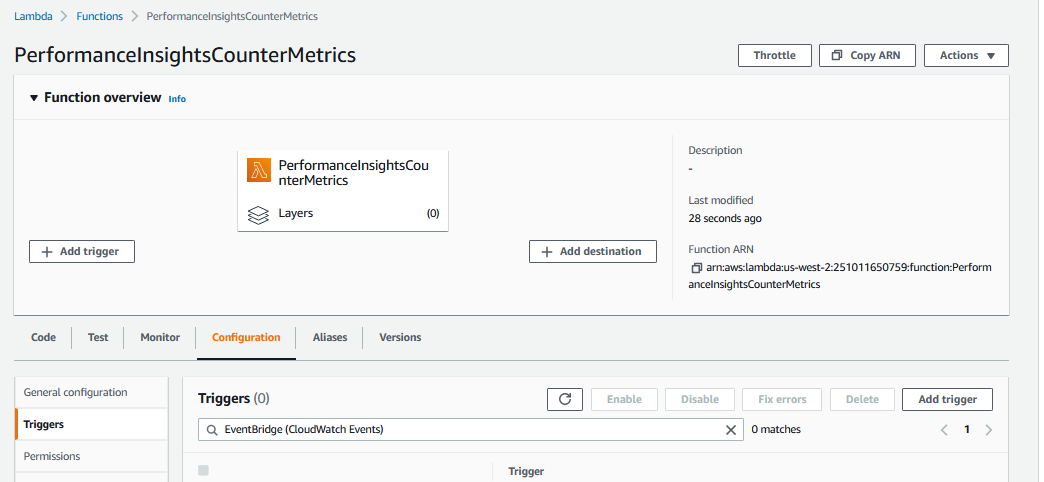Copy the Function ARN using copy icon
This screenshot has height=482, width=1044.
coord(696,268)
